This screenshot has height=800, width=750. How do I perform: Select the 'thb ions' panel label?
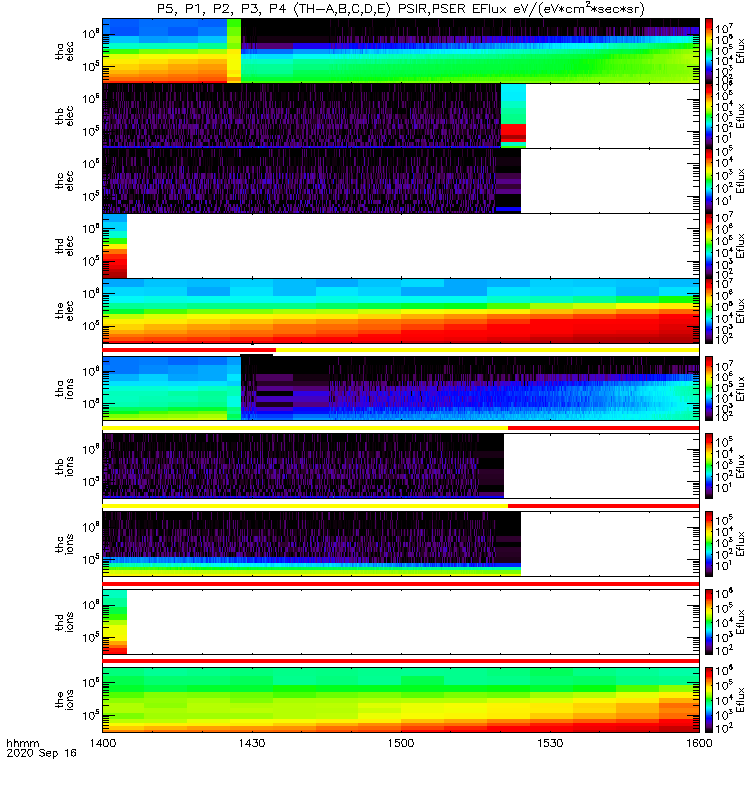pyautogui.click(x=65, y=466)
